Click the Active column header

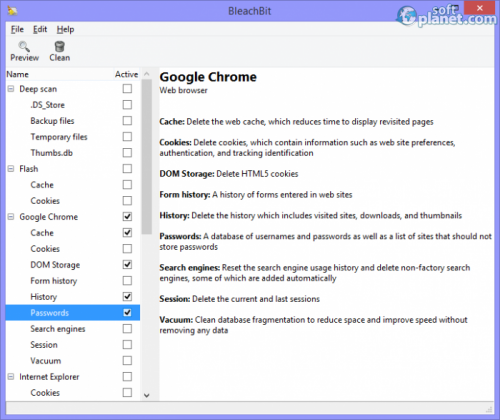tap(127, 74)
